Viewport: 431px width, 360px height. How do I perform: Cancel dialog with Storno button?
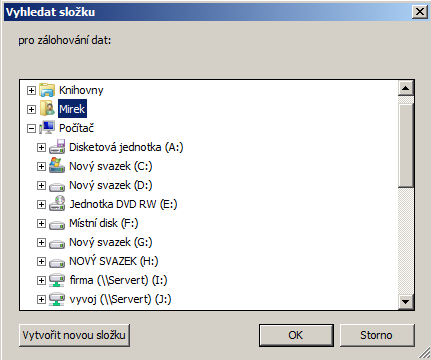377,335
